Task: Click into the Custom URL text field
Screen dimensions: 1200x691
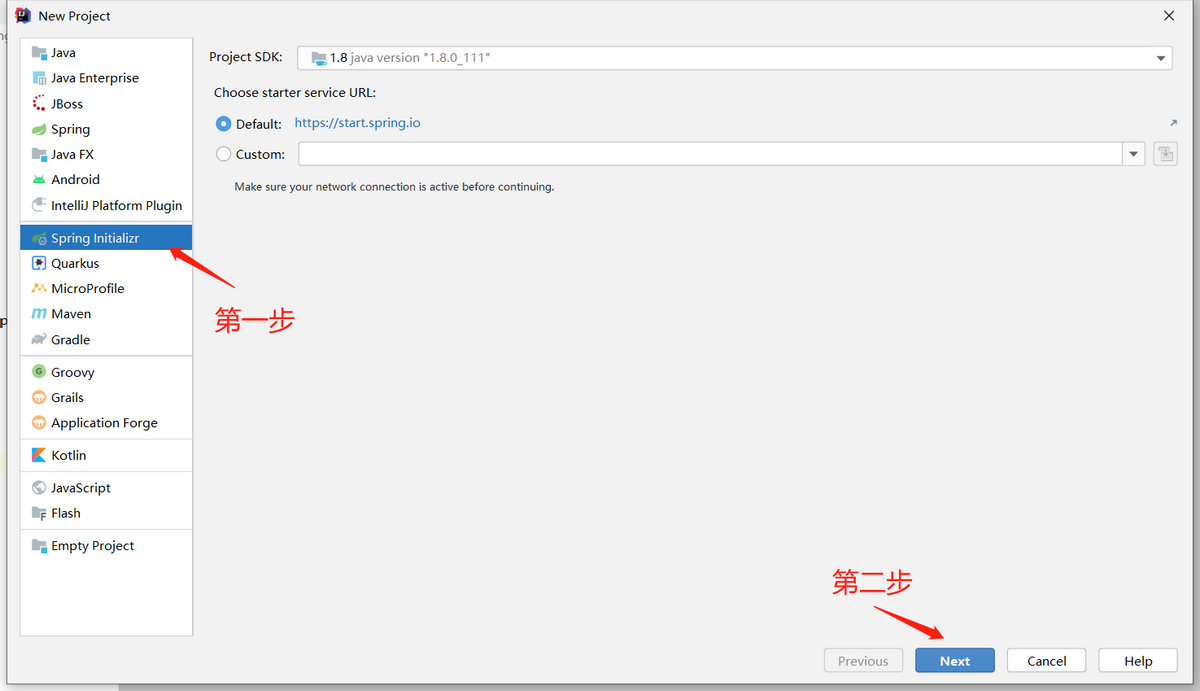Action: click(710, 154)
